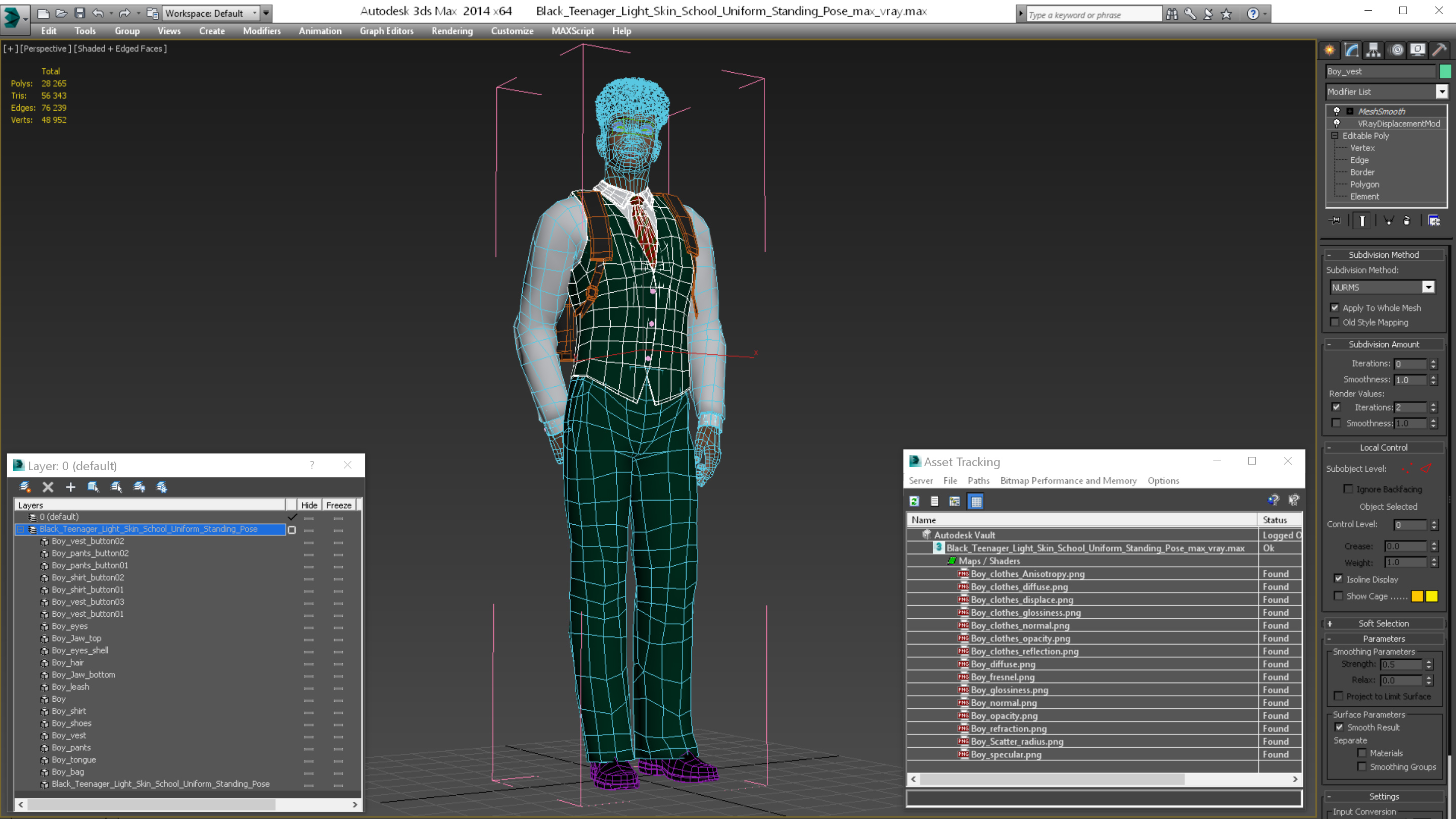Image resolution: width=1456 pixels, height=819 pixels.
Task: Collapse the Editable Poly stack entry
Action: pos(1335,135)
